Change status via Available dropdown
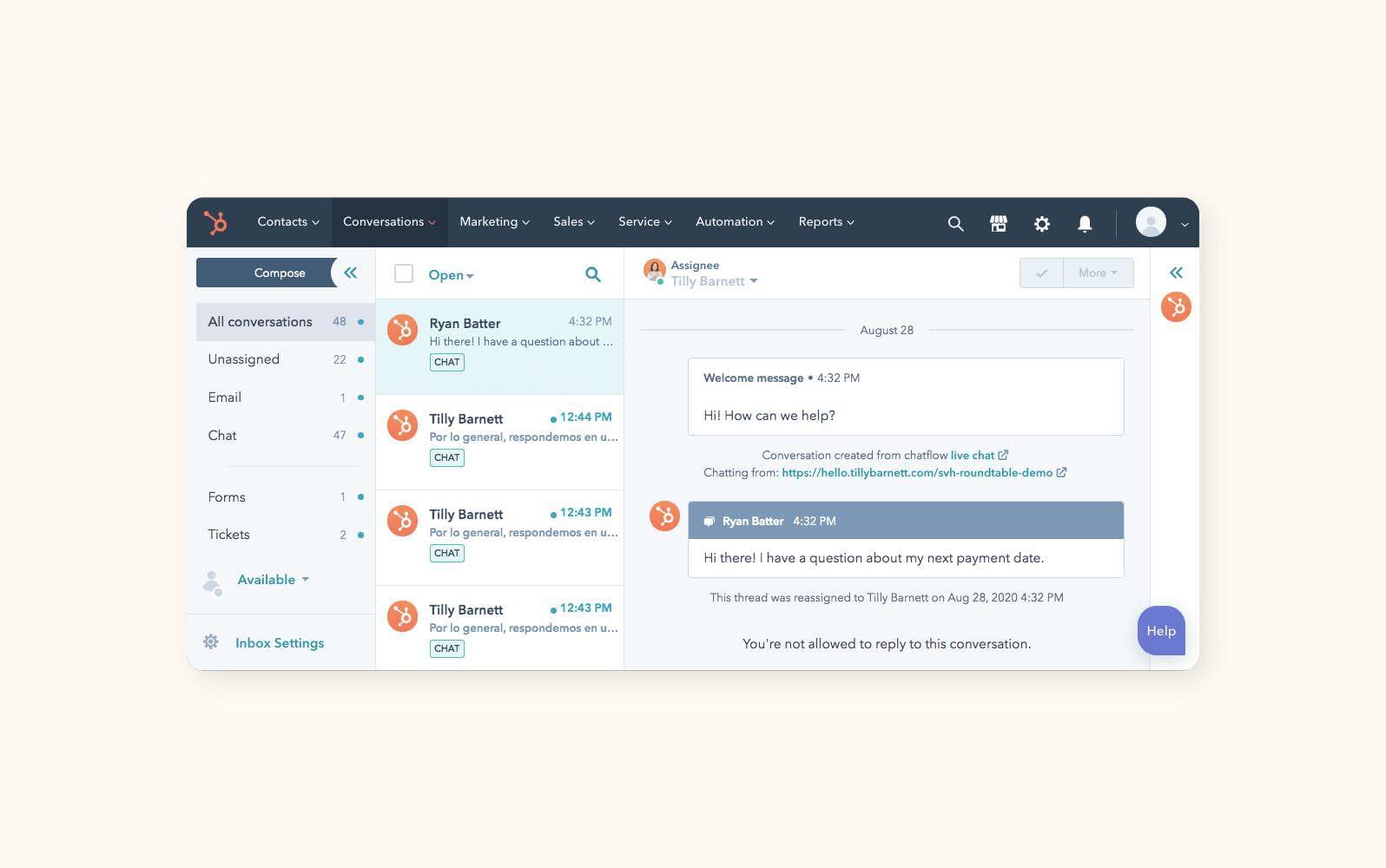The height and width of the screenshot is (868, 1386). point(274,580)
